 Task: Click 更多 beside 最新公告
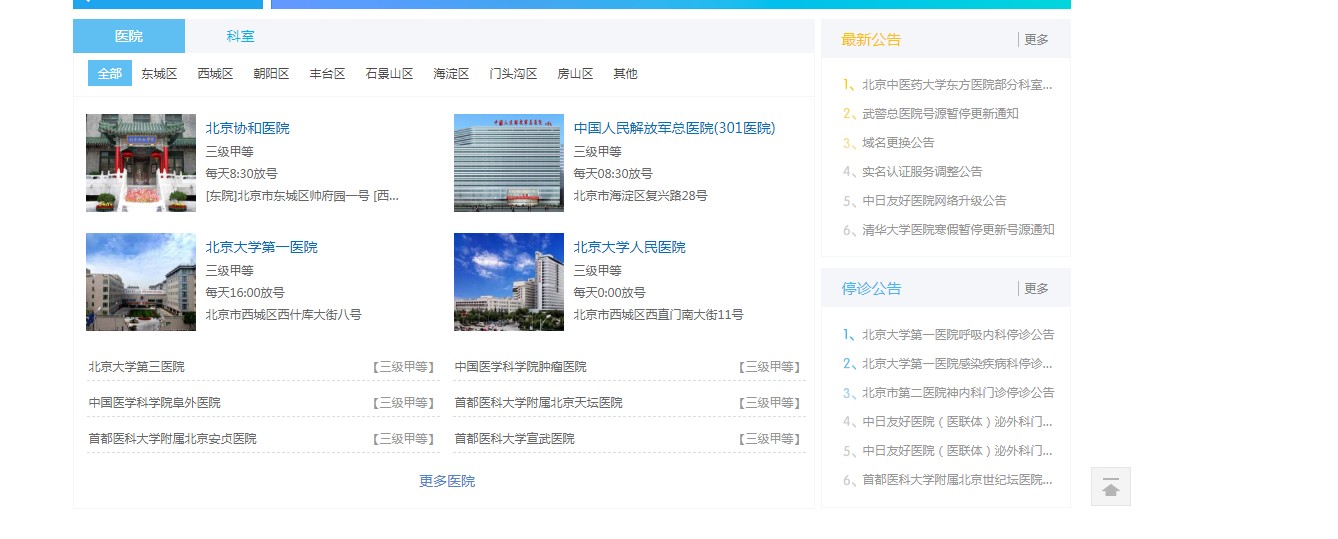[1036, 39]
